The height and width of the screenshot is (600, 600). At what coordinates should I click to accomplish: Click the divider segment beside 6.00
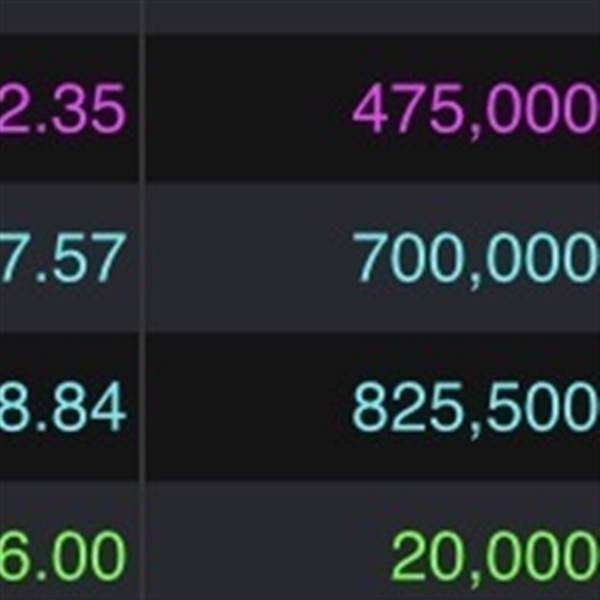click(x=144, y=557)
